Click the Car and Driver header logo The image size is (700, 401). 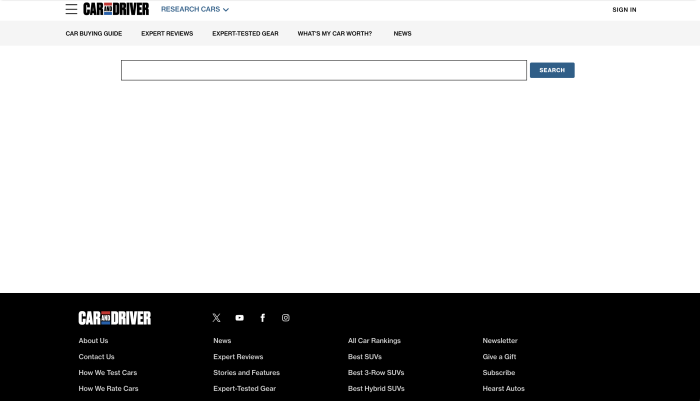(x=116, y=9)
